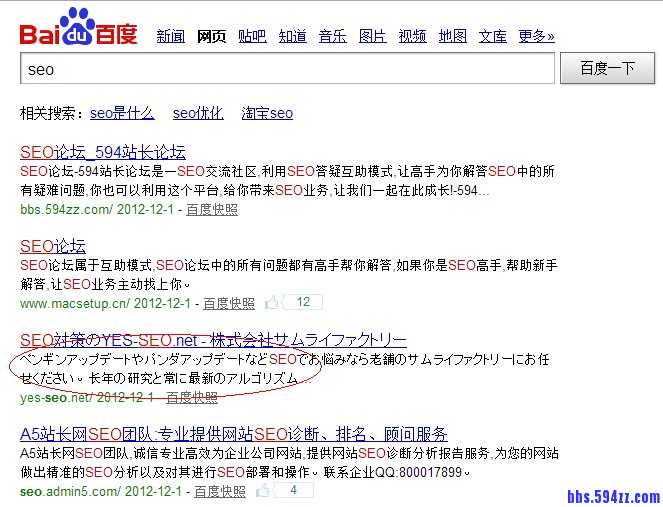Viewport: 663px width, 507px height.
Task: Click the Baidu paw logo
Action: tap(79, 27)
